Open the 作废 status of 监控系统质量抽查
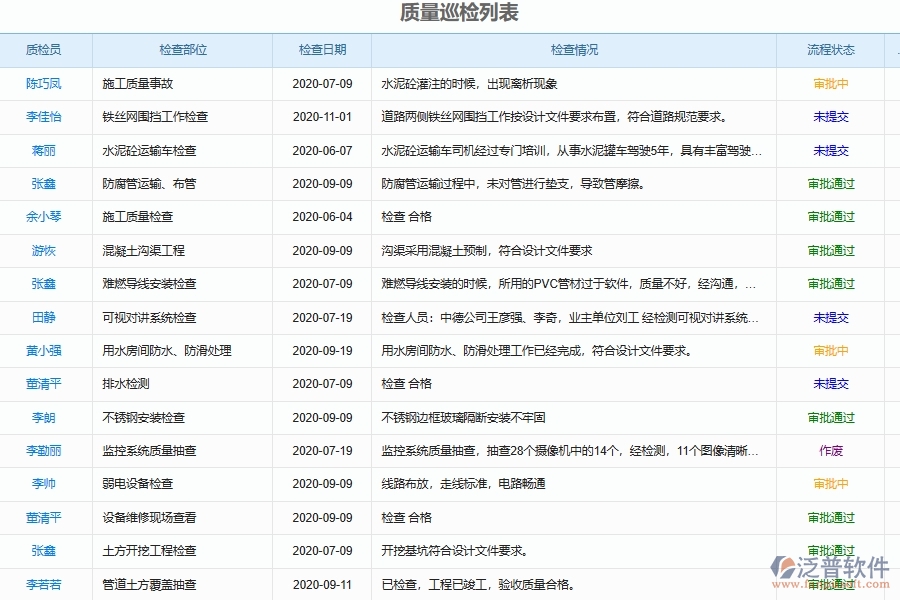The height and width of the screenshot is (600, 900). [831, 450]
